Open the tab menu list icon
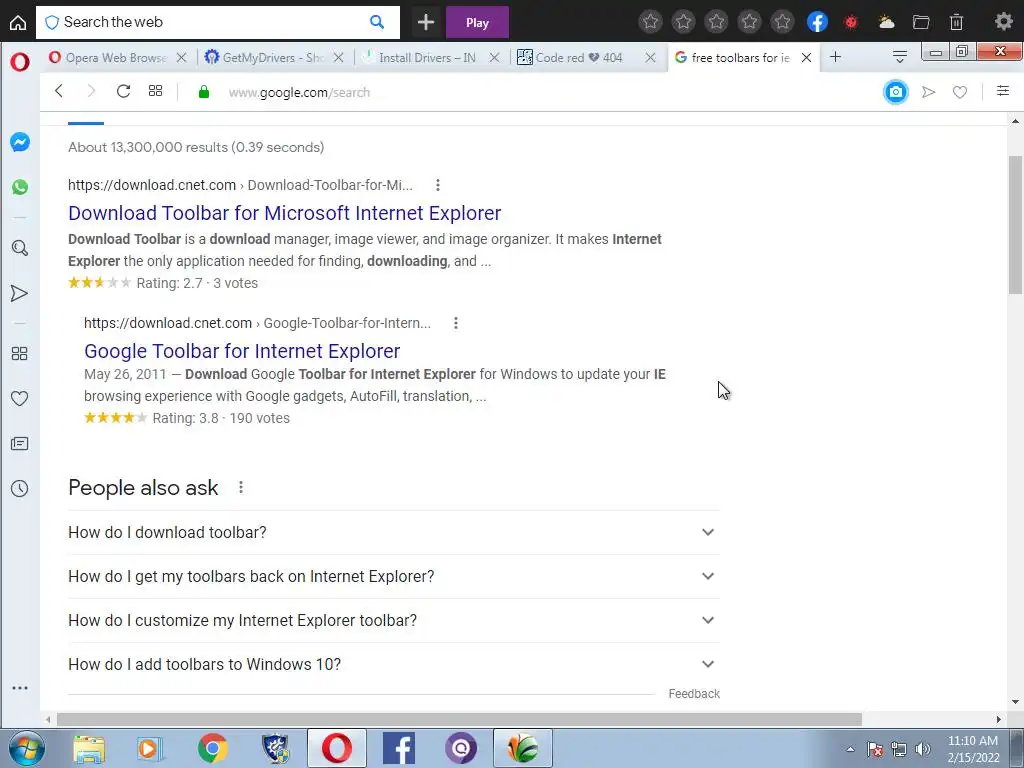 (899, 57)
